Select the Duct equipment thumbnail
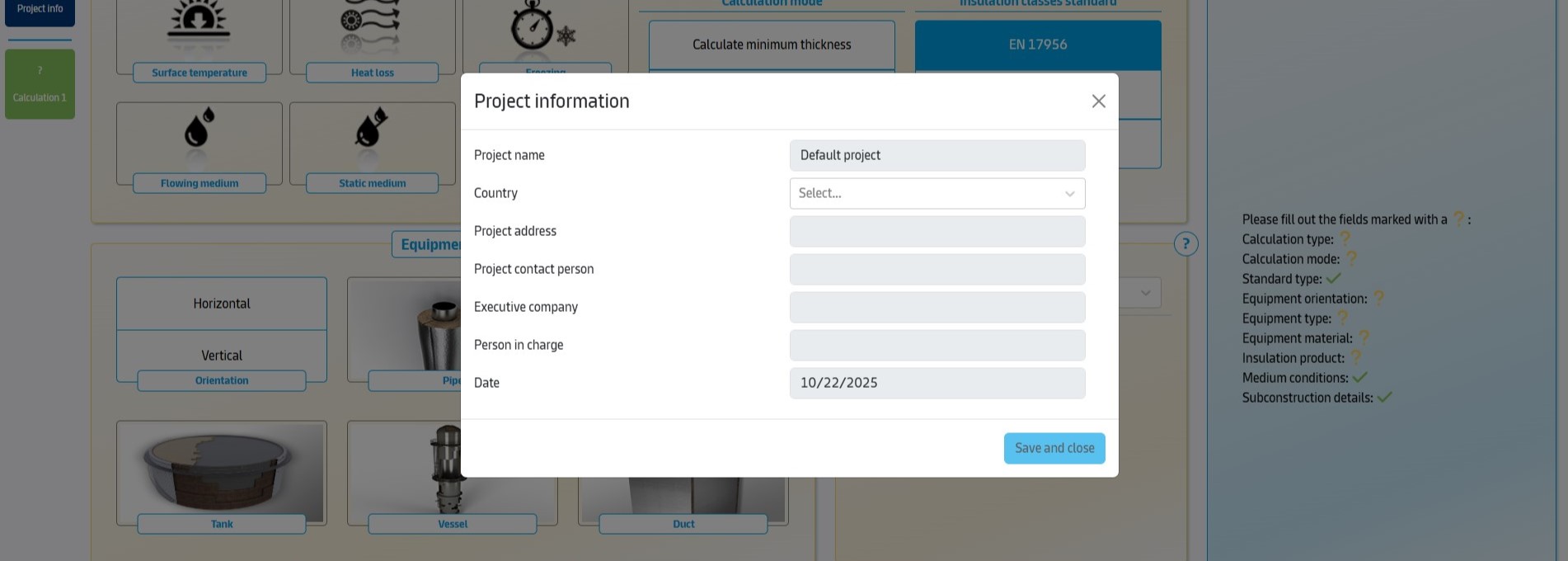Screen dimensions: 1568x561 (x=683, y=499)
